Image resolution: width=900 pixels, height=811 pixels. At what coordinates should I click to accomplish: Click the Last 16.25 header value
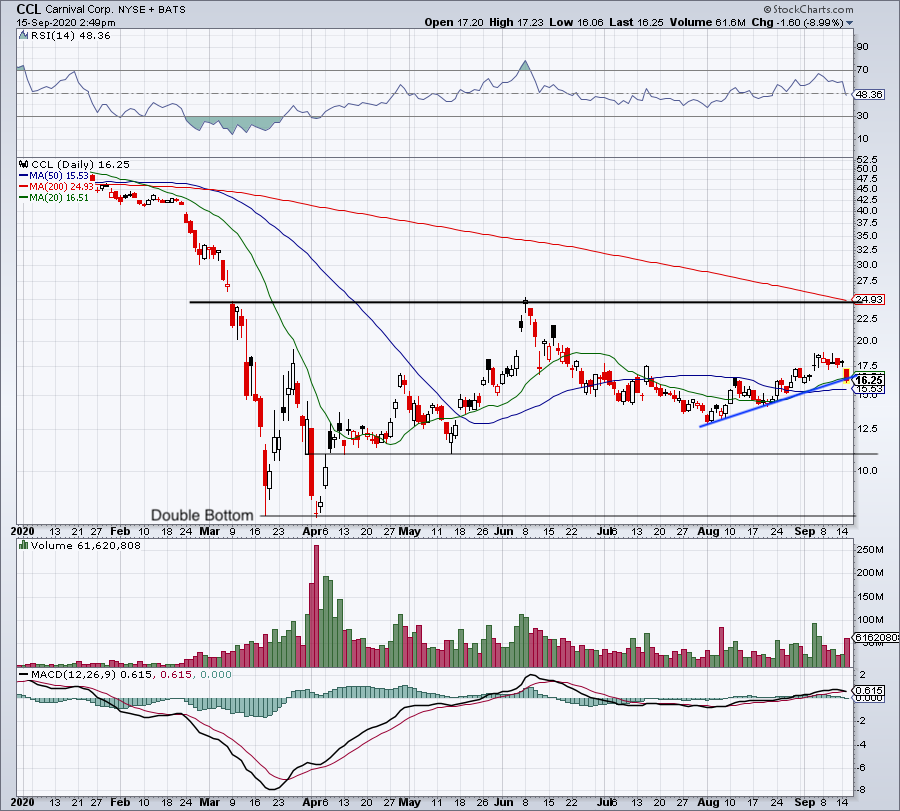[x=636, y=22]
